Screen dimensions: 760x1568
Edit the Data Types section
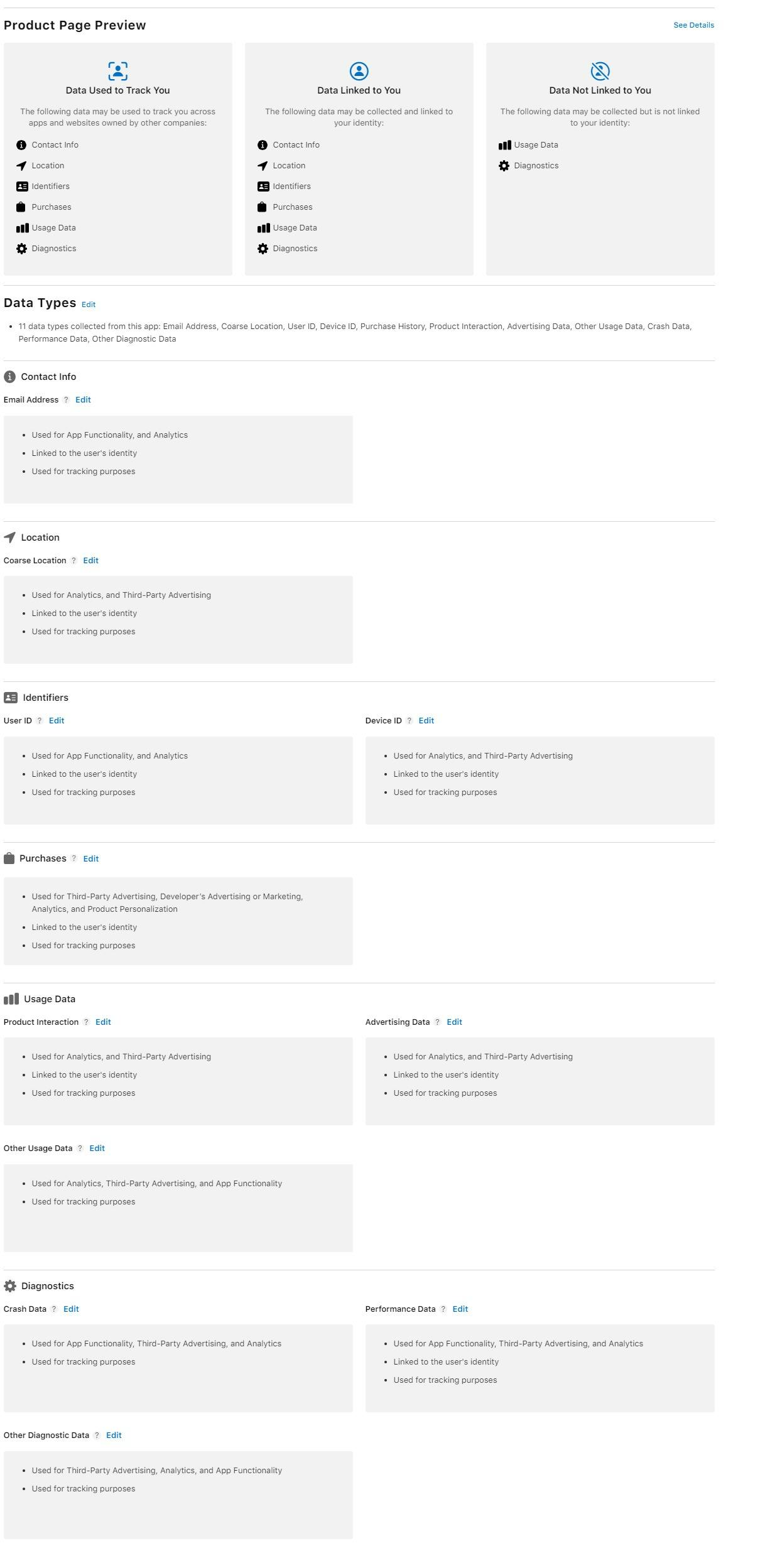pyautogui.click(x=89, y=305)
